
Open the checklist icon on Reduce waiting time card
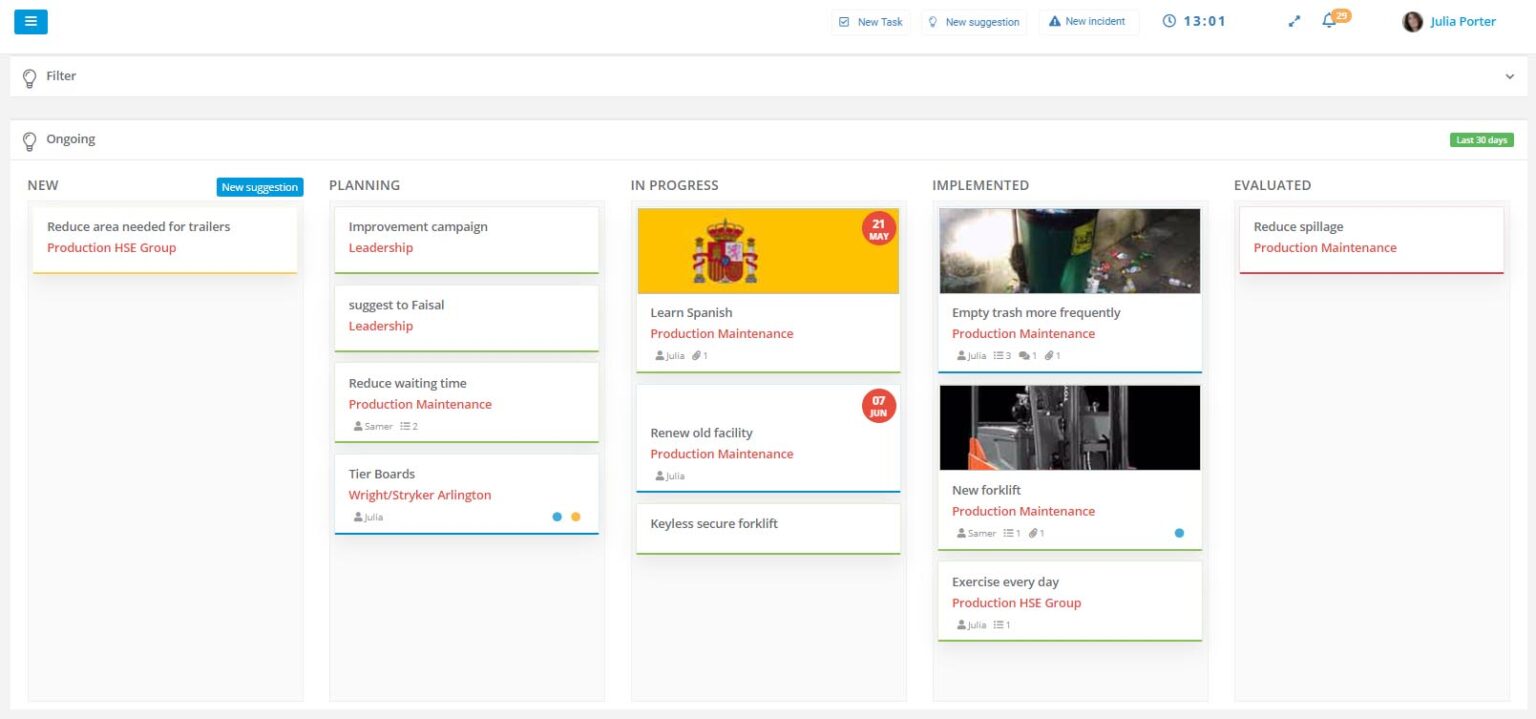coord(405,426)
